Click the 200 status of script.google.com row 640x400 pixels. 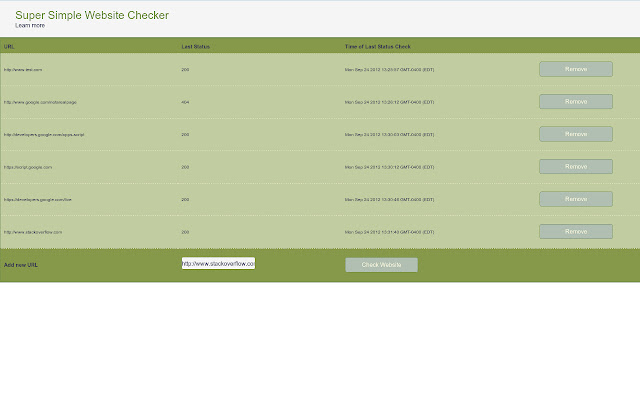click(x=185, y=167)
